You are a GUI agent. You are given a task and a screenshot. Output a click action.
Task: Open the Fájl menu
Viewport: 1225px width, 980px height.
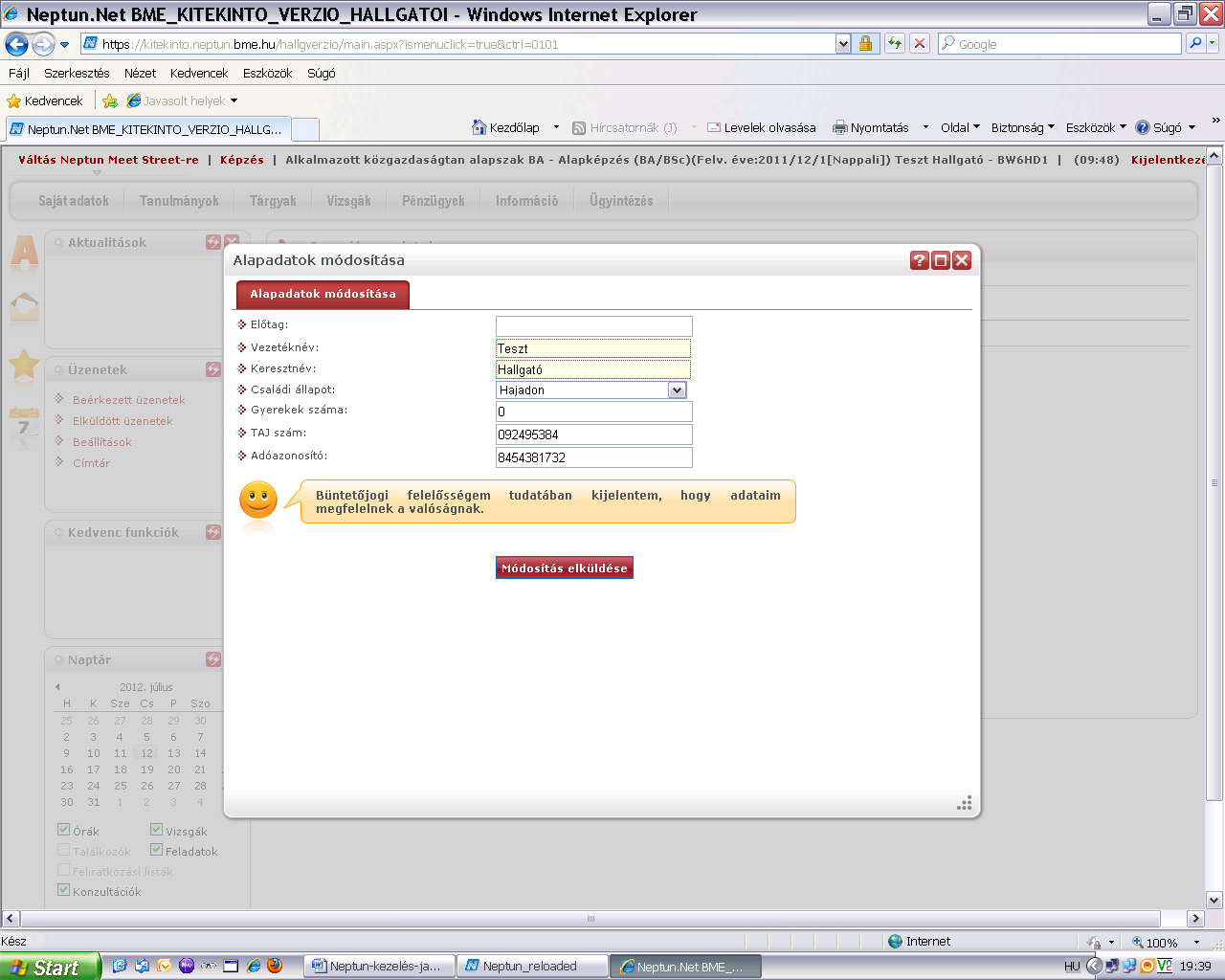point(19,73)
